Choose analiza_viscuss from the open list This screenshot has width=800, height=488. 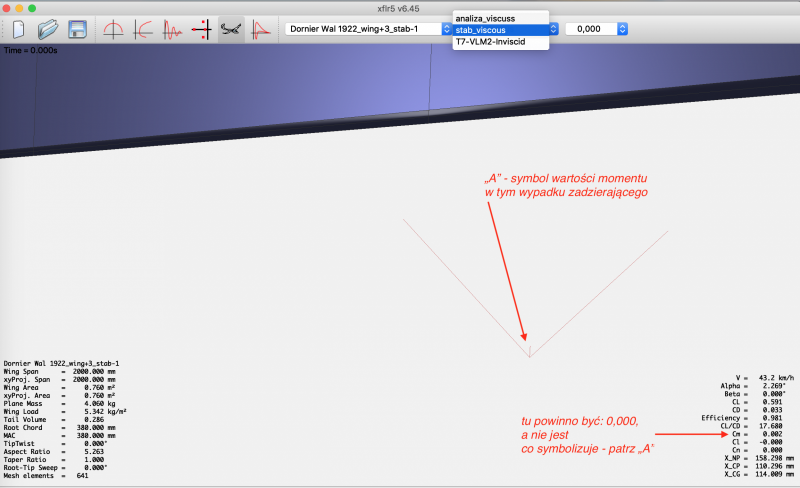(483, 17)
